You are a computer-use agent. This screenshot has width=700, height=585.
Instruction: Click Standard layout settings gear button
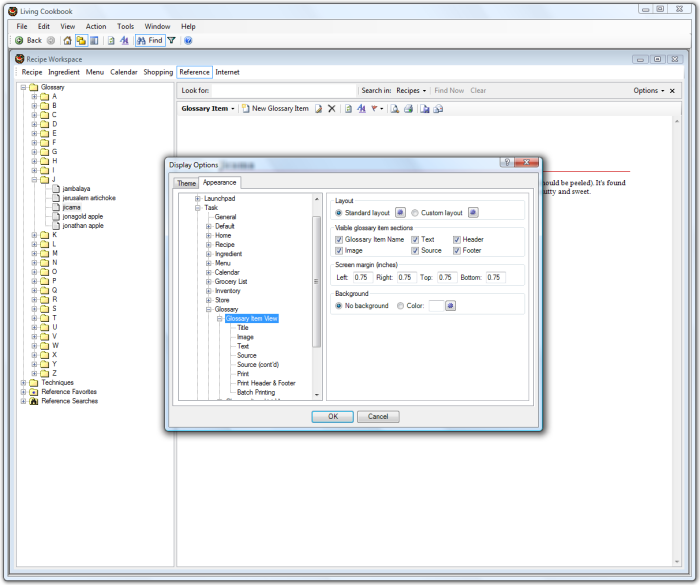click(x=400, y=213)
